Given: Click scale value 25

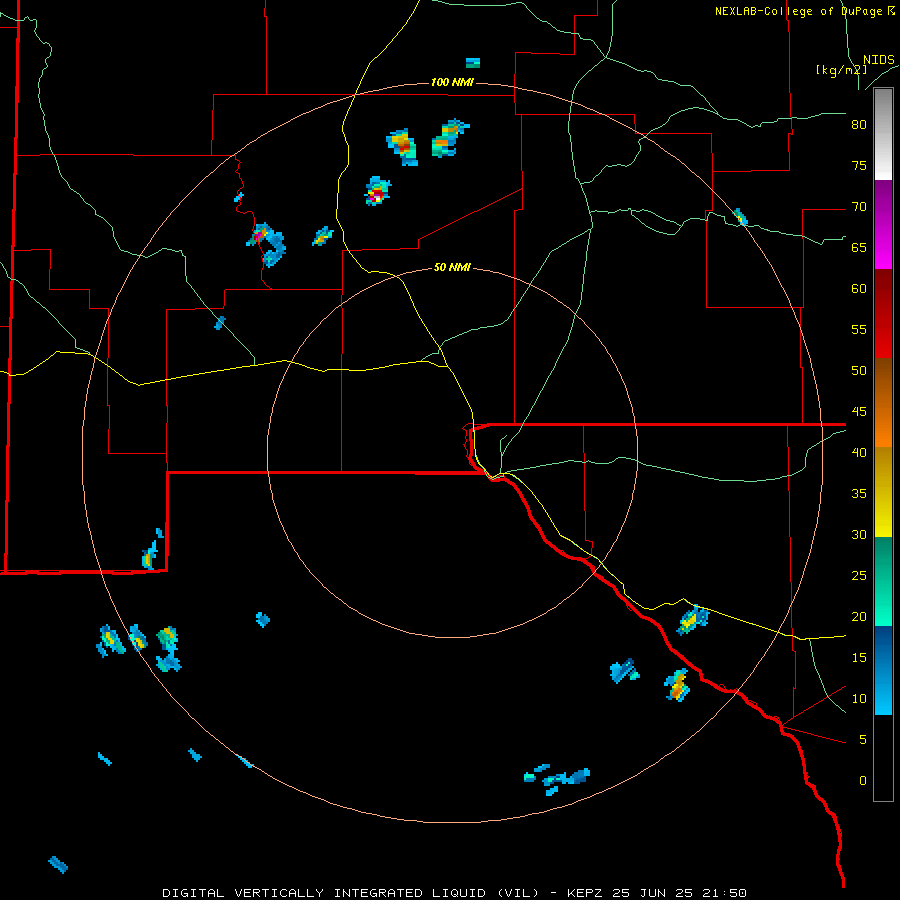Looking at the screenshot, I should point(859,576).
